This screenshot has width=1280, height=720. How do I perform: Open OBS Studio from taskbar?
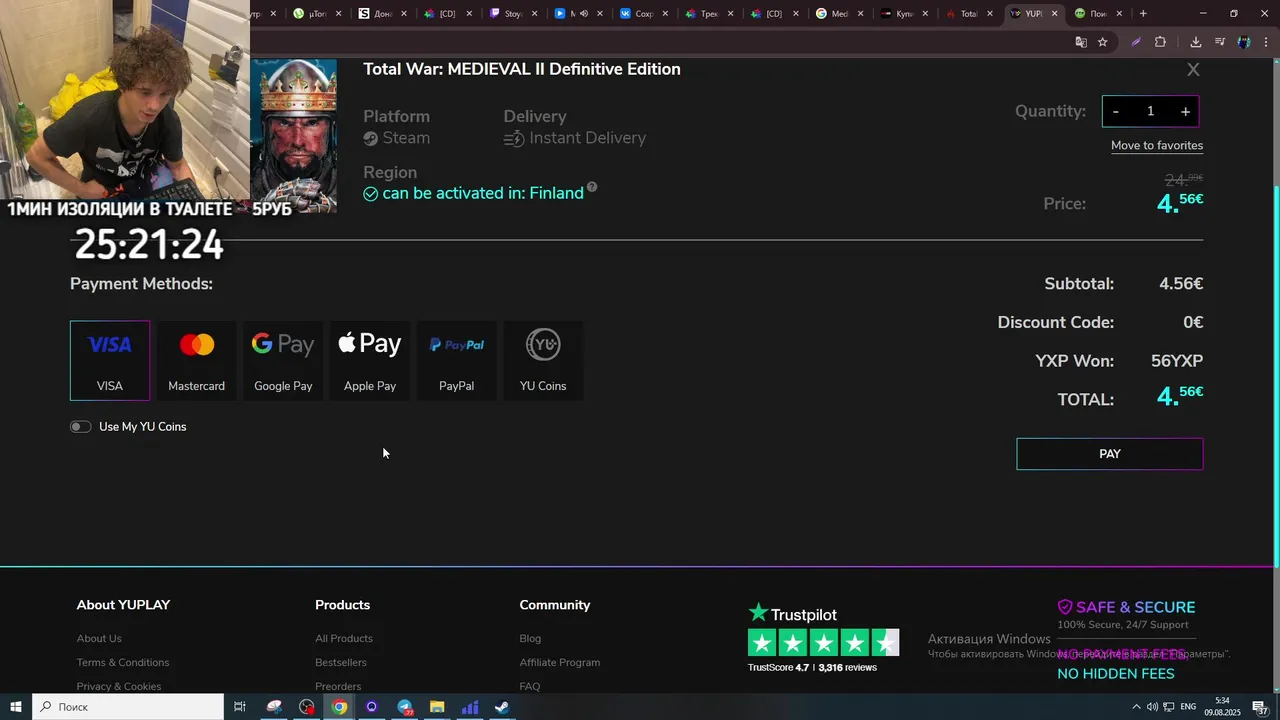point(307,707)
